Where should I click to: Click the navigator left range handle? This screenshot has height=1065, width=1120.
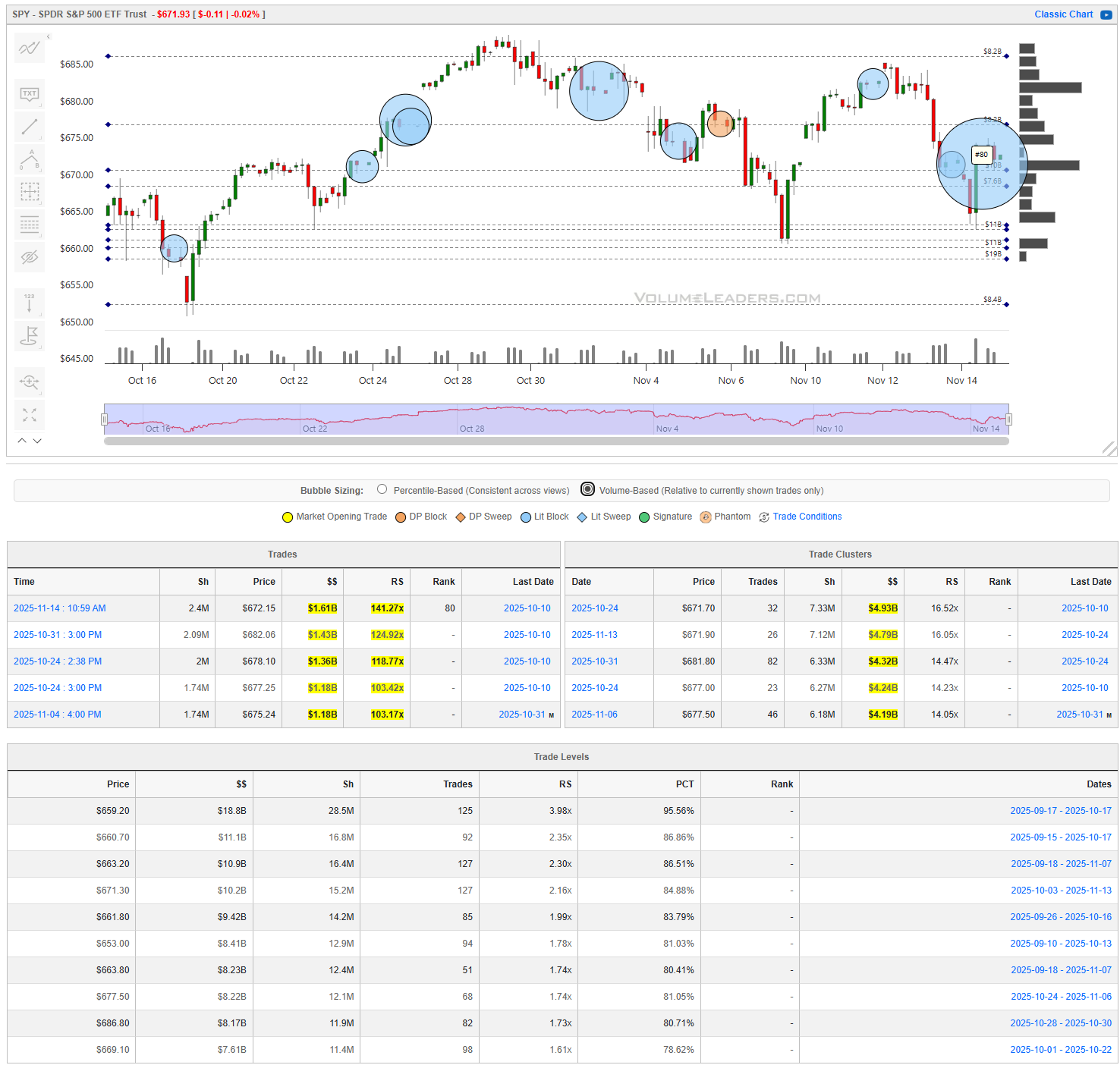coord(104,419)
